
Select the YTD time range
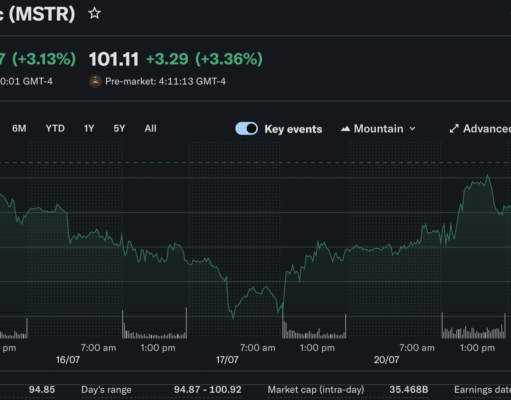pos(55,129)
